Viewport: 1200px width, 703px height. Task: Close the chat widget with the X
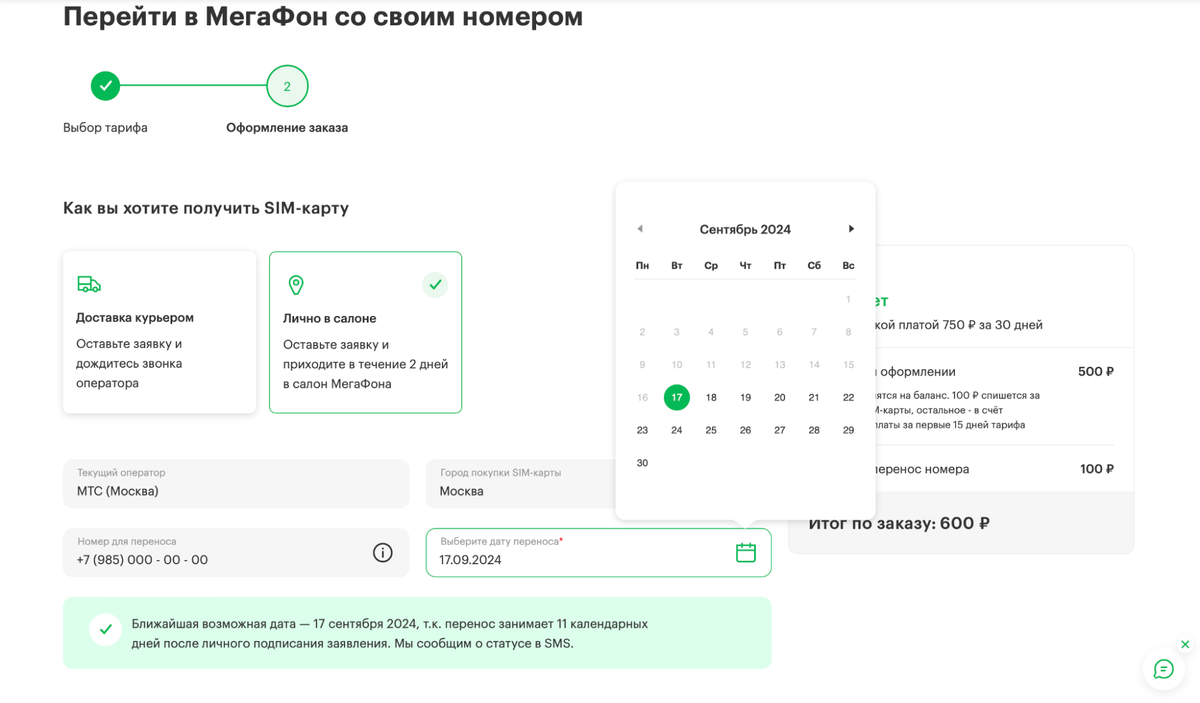(x=1185, y=645)
